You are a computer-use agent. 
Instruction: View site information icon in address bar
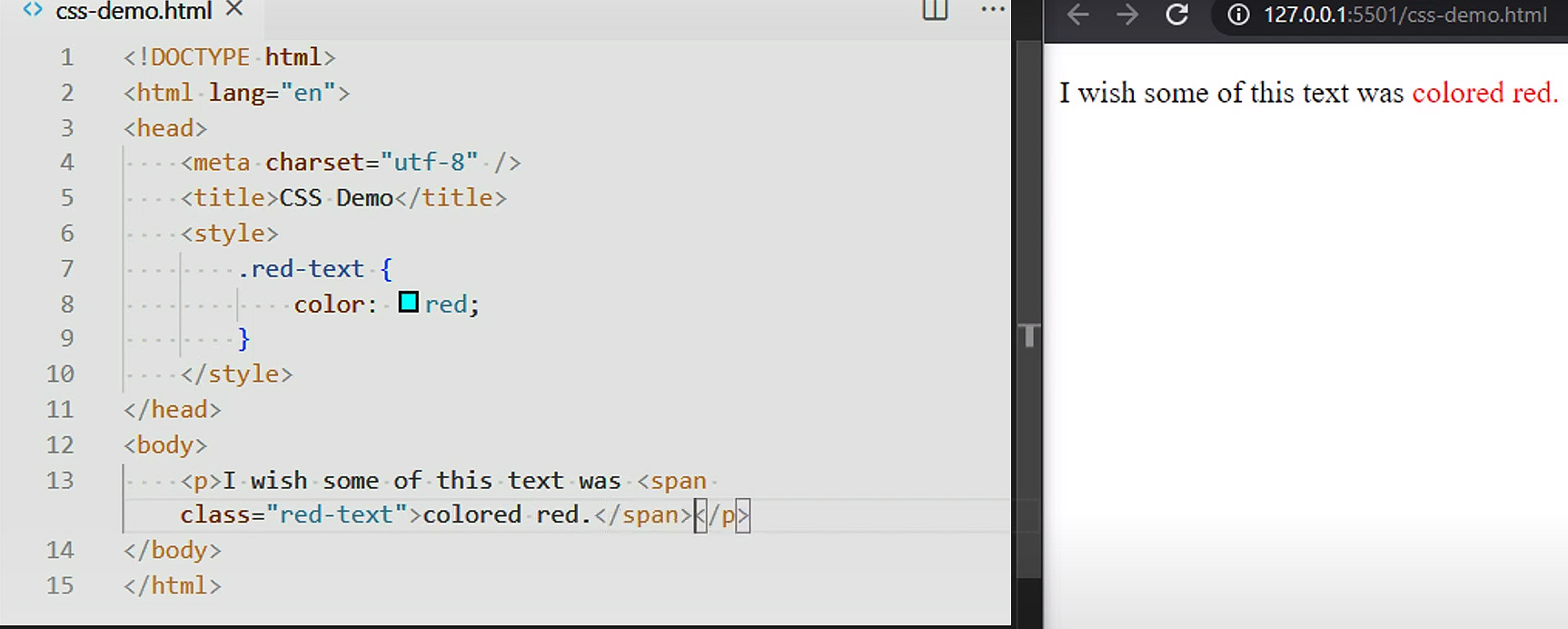tap(1239, 15)
